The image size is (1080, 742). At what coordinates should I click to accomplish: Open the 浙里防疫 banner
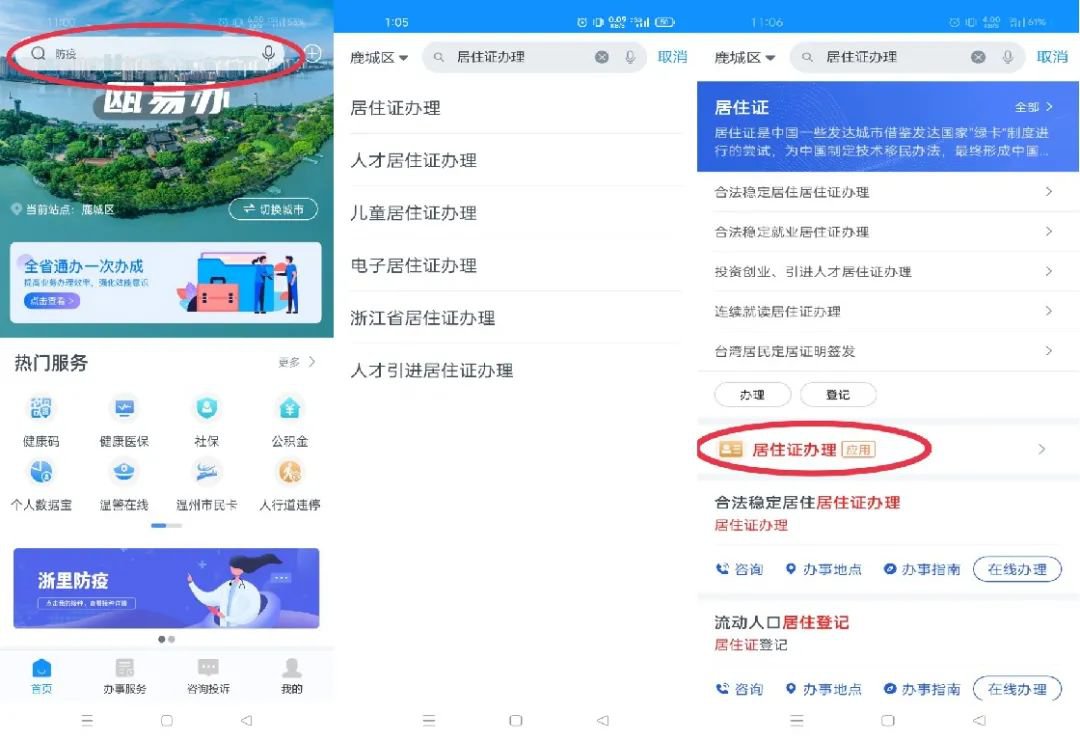point(166,588)
